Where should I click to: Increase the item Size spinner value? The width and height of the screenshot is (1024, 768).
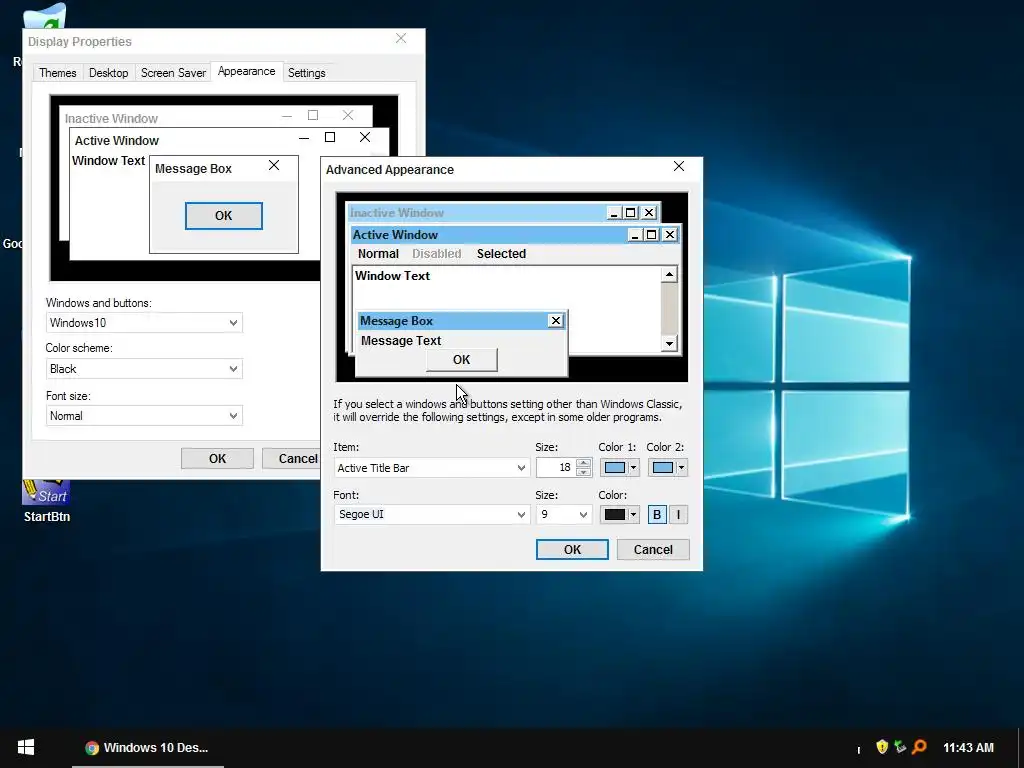(583, 463)
